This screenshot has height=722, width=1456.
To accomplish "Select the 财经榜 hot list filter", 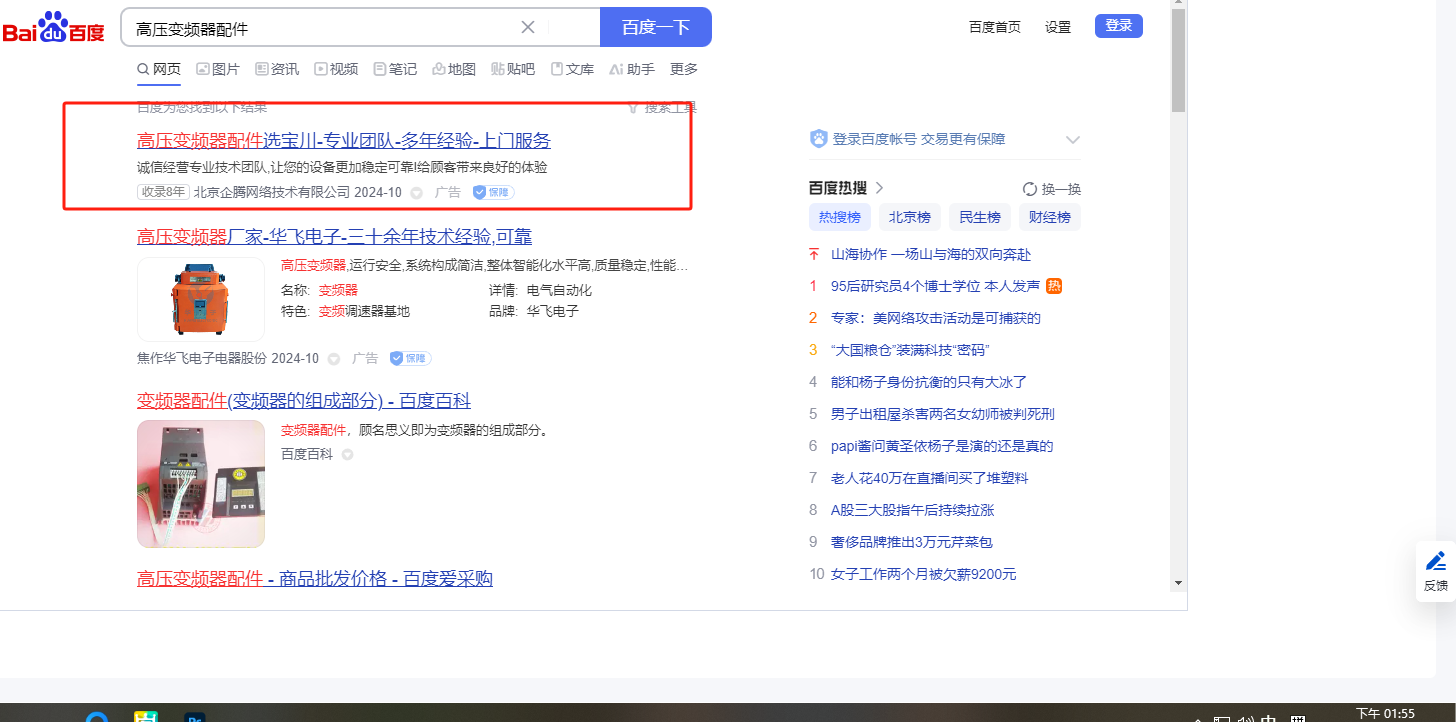I will pos(1049,217).
